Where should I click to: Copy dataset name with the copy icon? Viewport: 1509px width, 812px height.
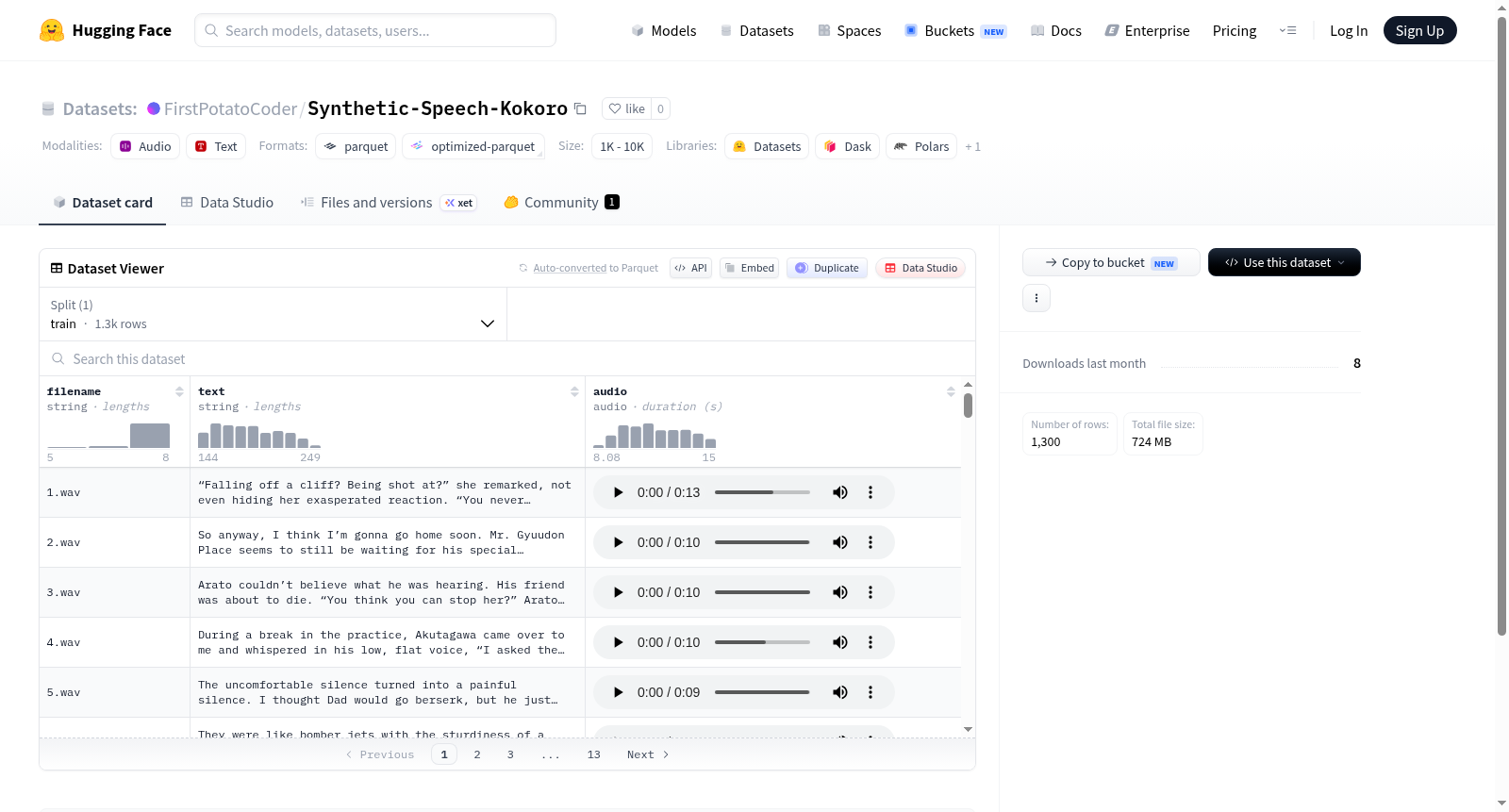pos(581,108)
